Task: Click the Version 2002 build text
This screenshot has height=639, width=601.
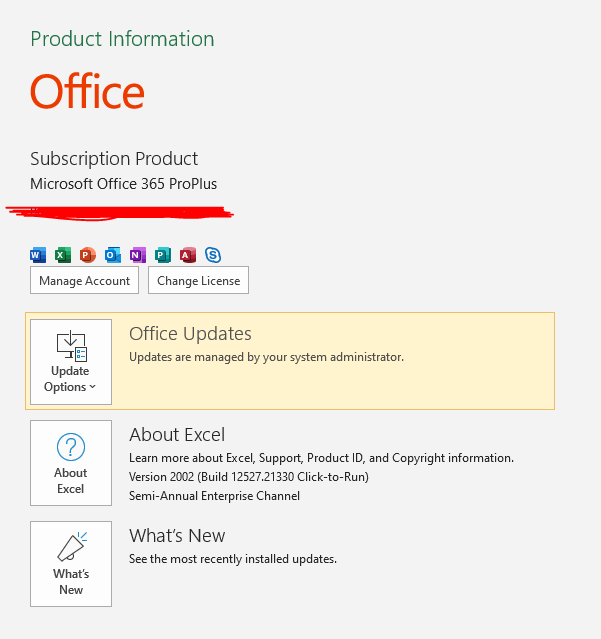Action: click(249, 477)
